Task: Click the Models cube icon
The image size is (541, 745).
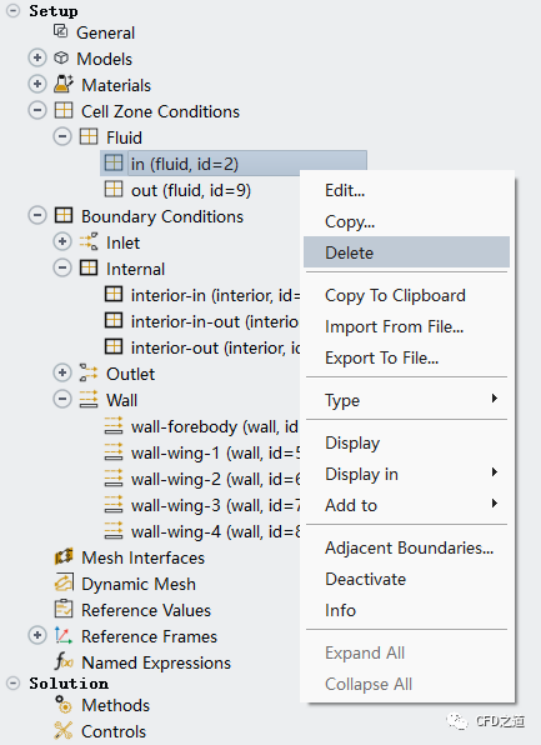Action: tap(62, 58)
